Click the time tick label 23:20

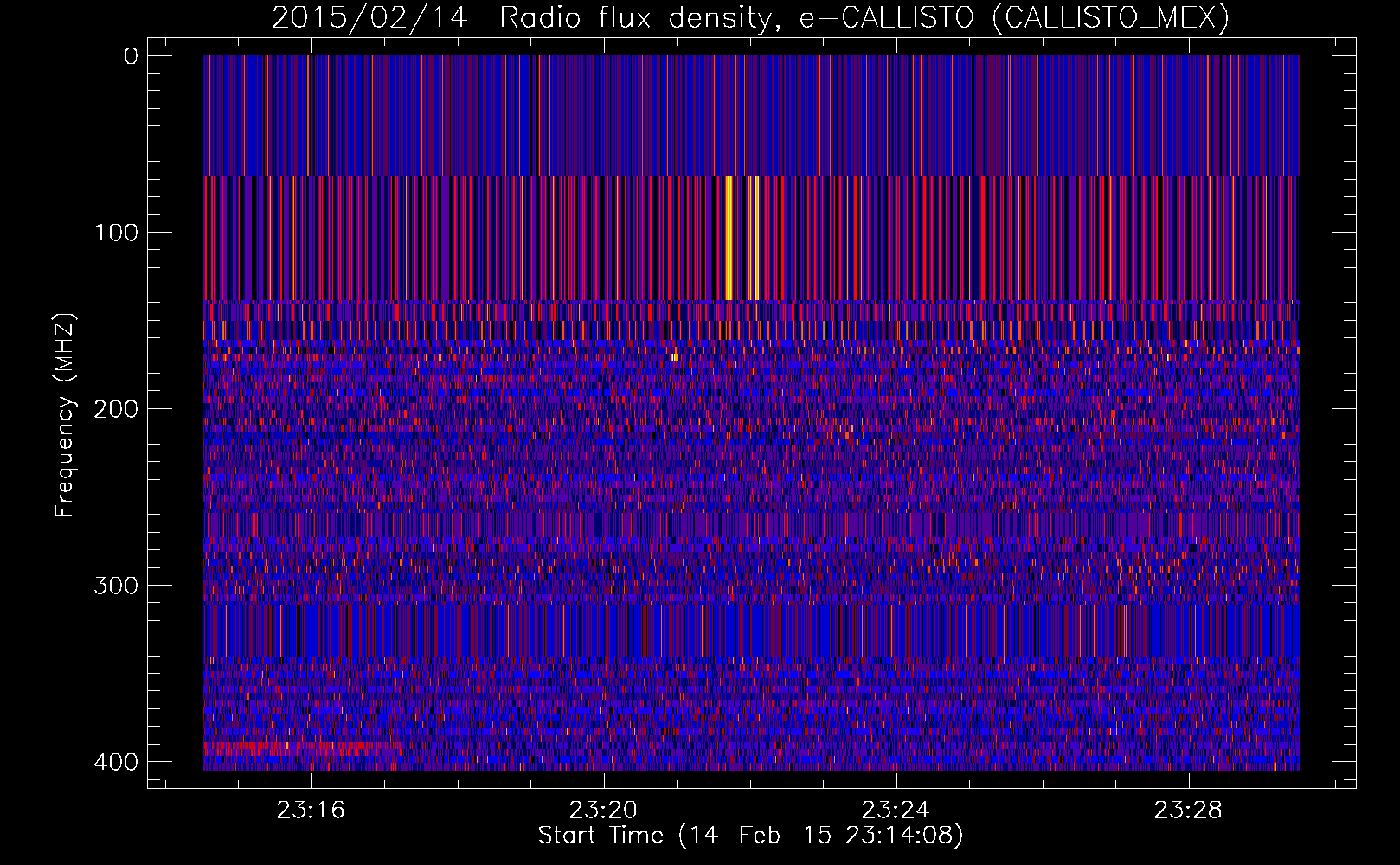click(603, 811)
